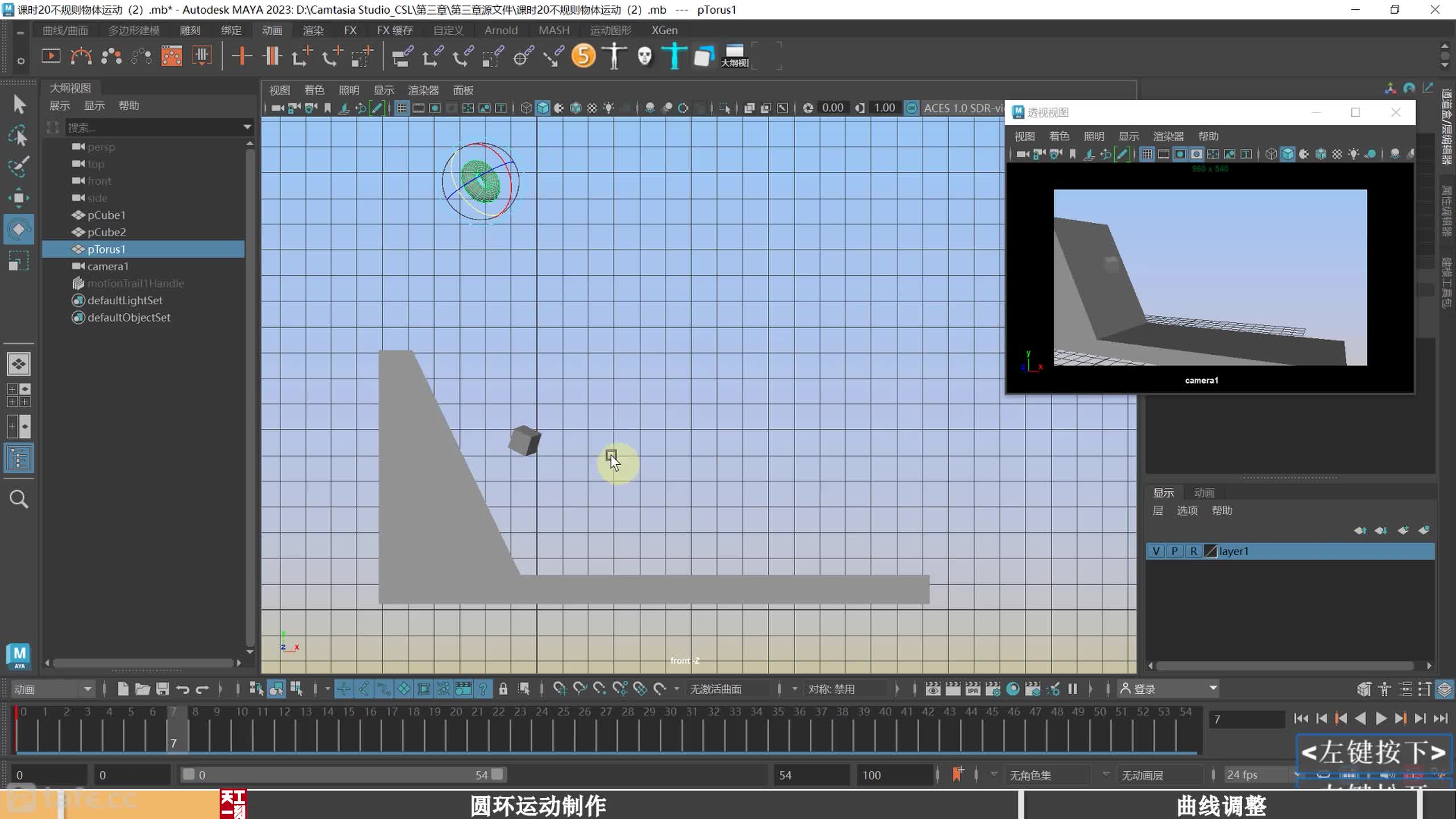Toggle layer1 reference R box
Screen dimensions: 1456x819
[x=1193, y=551]
